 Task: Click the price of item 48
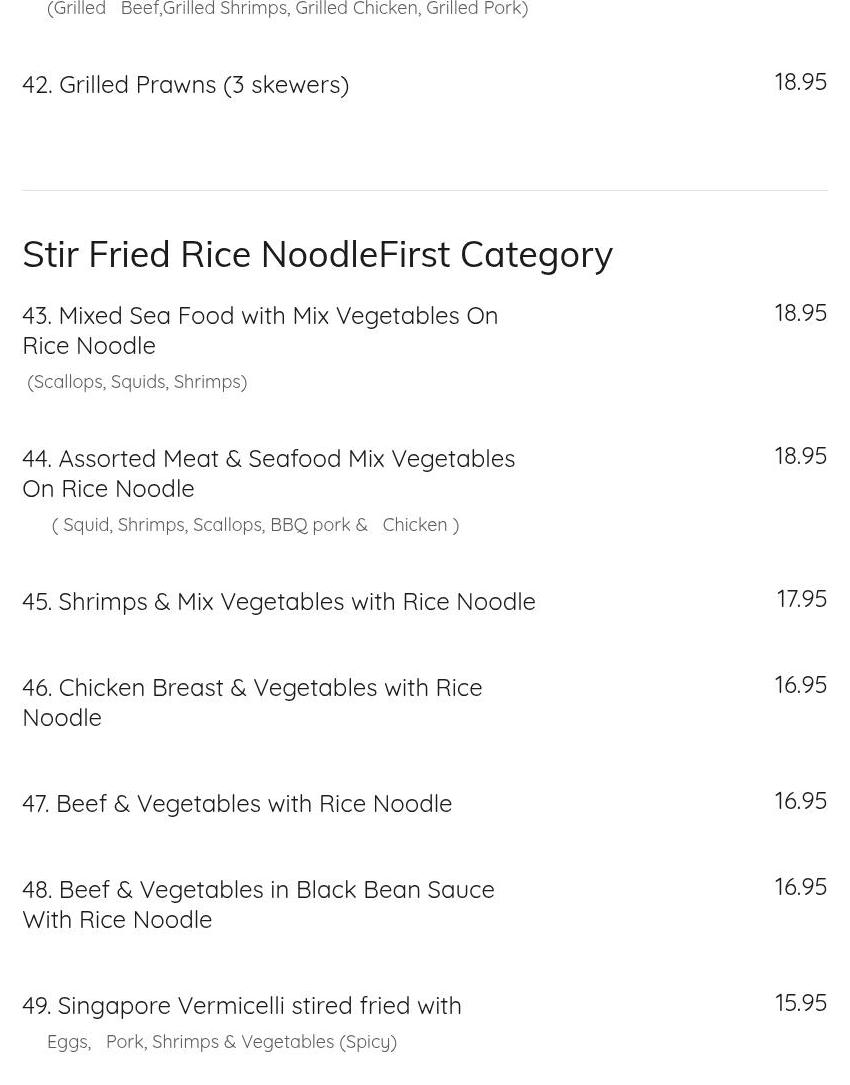[x=800, y=887]
